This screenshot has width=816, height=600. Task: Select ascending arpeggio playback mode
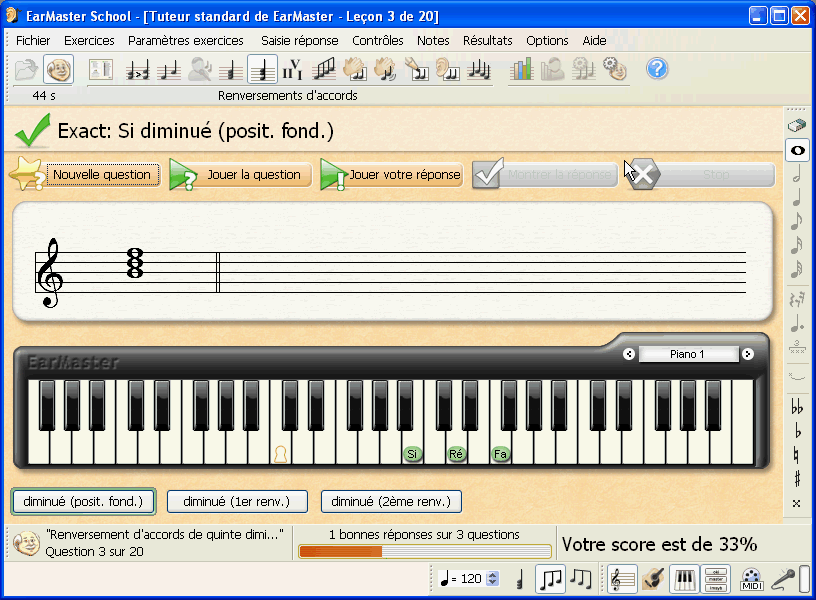550,579
